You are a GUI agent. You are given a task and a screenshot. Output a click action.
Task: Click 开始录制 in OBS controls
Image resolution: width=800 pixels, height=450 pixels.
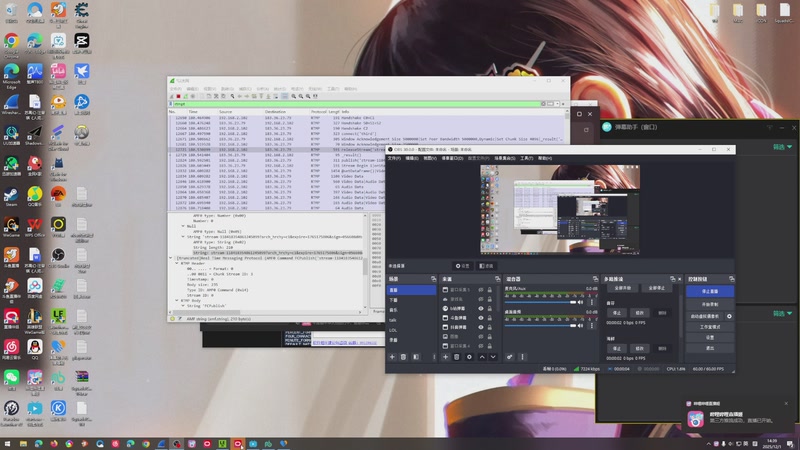click(710, 305)
